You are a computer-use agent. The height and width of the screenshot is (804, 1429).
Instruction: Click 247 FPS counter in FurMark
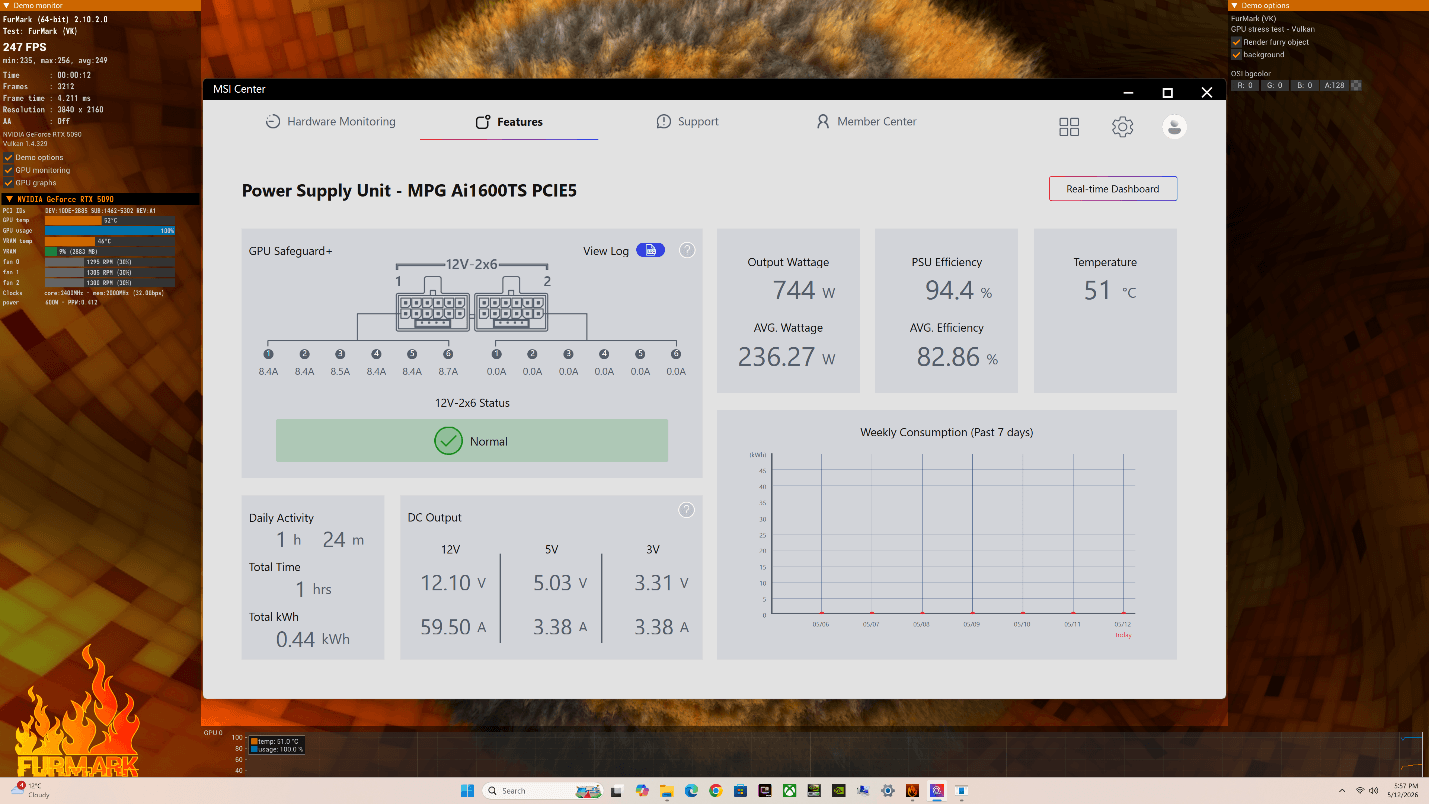tap(25, 47)
